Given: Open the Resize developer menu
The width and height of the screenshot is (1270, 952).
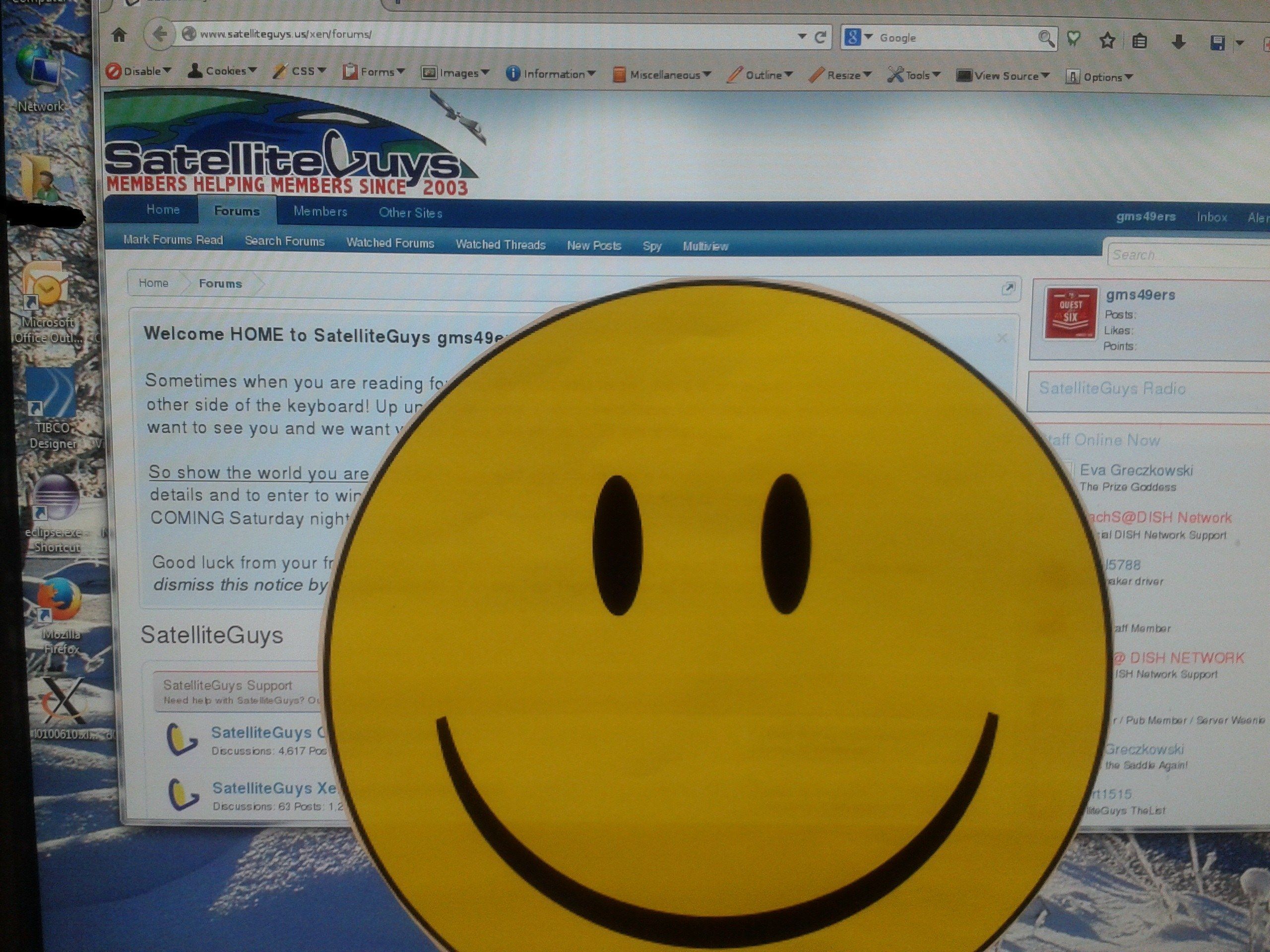Looking at the screenshot, I should click(840, 75).
